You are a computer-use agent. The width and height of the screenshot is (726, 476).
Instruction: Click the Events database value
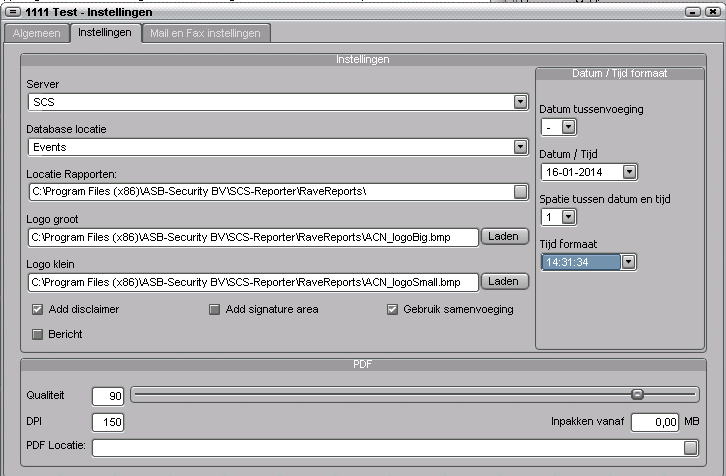click(x=50, y=147)
